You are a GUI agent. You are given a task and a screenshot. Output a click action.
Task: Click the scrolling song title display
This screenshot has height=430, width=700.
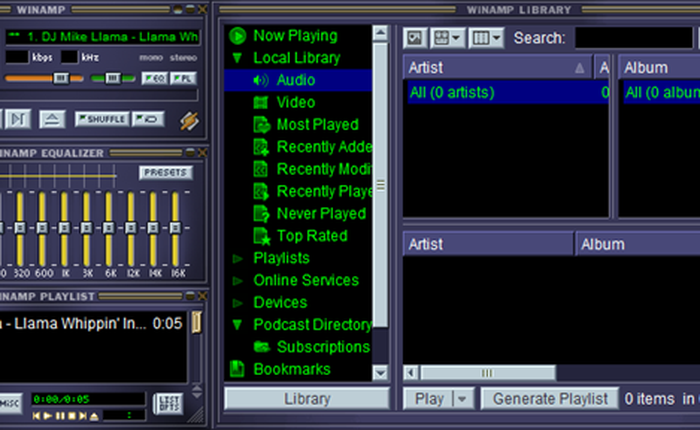click(102, 37)
